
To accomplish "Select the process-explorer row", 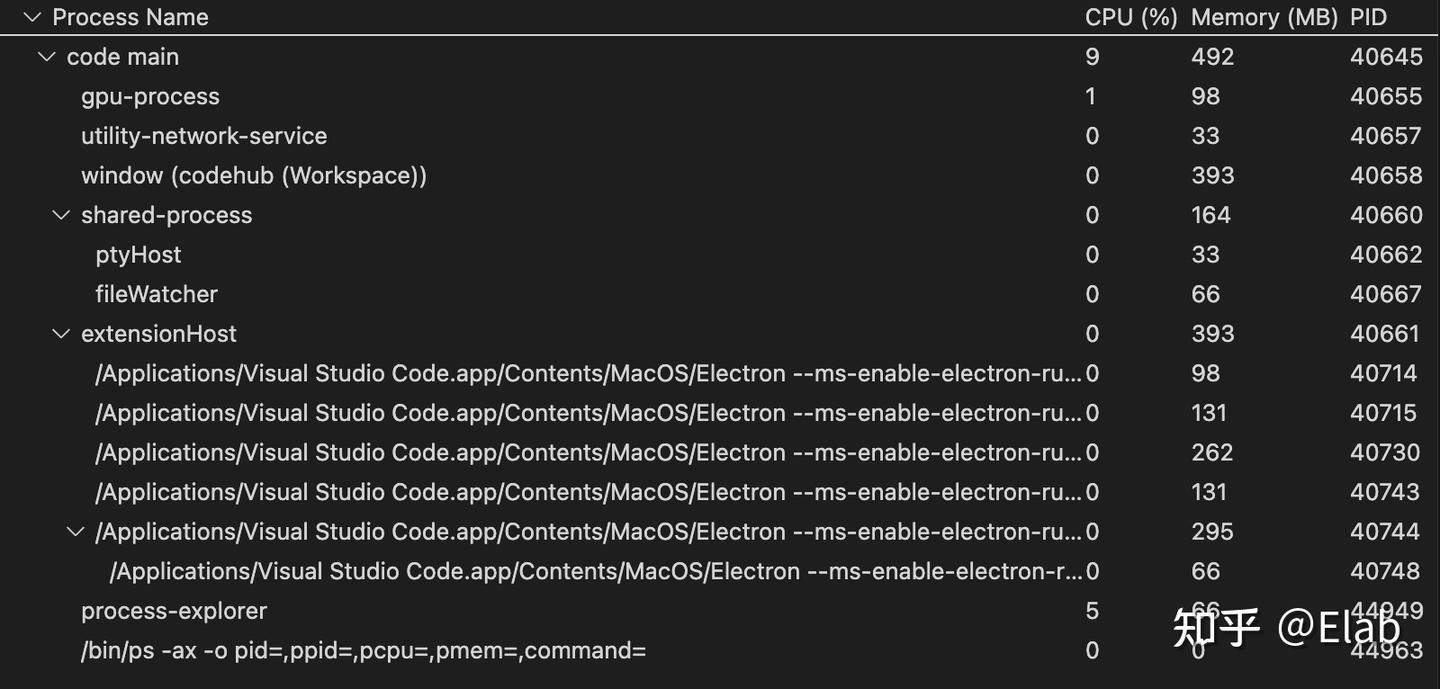I will [174, 610].
